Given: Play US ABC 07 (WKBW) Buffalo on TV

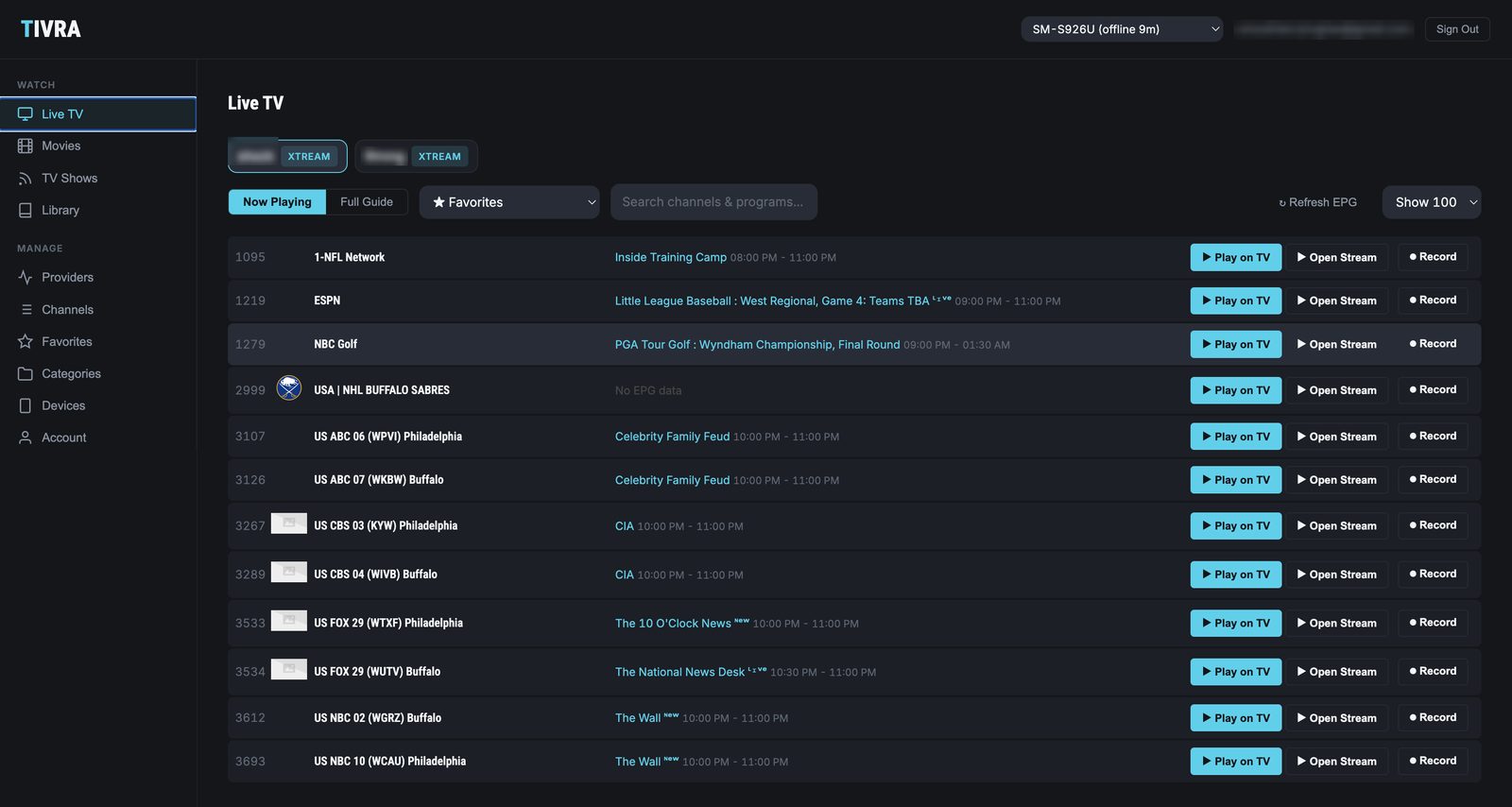Looking at the screenshot, I should tap(1236, 480).
